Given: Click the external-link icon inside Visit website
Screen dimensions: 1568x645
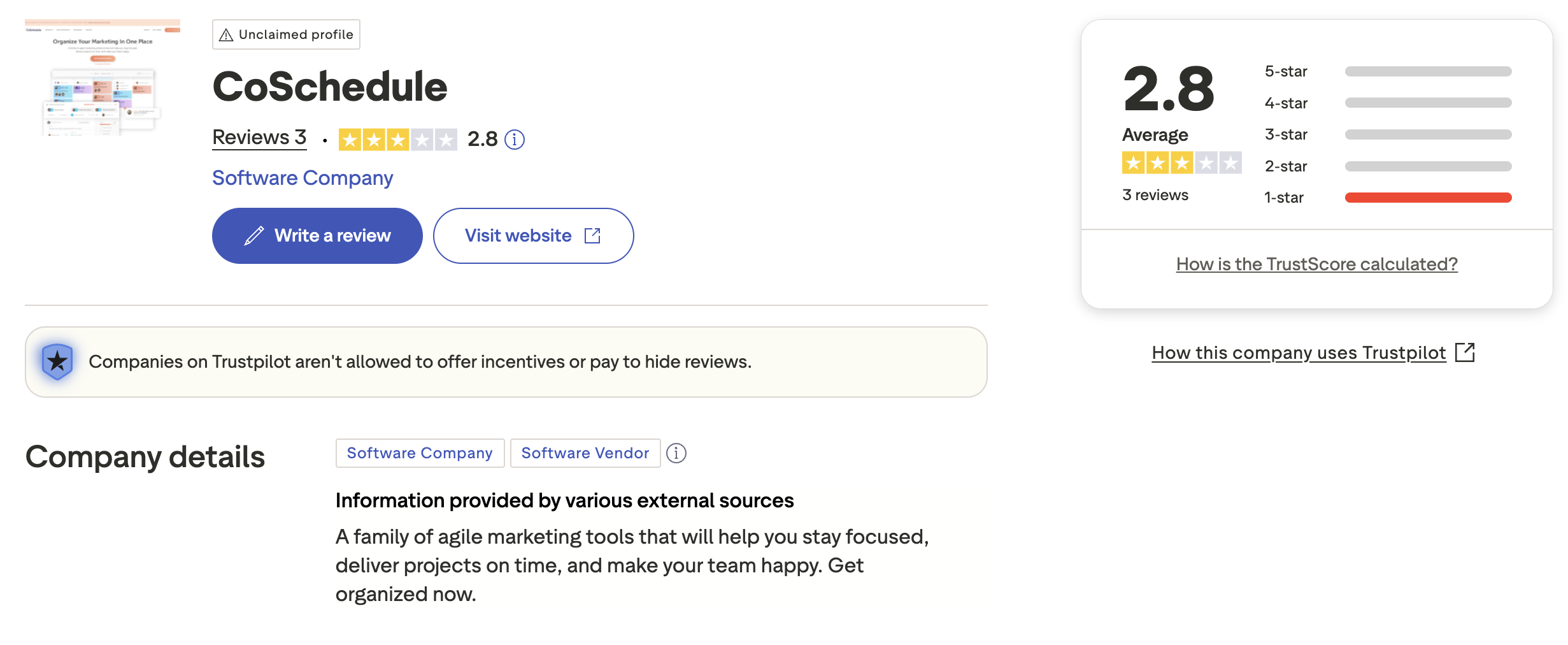Looking at the screenshot, I should [x=592, y=235].
